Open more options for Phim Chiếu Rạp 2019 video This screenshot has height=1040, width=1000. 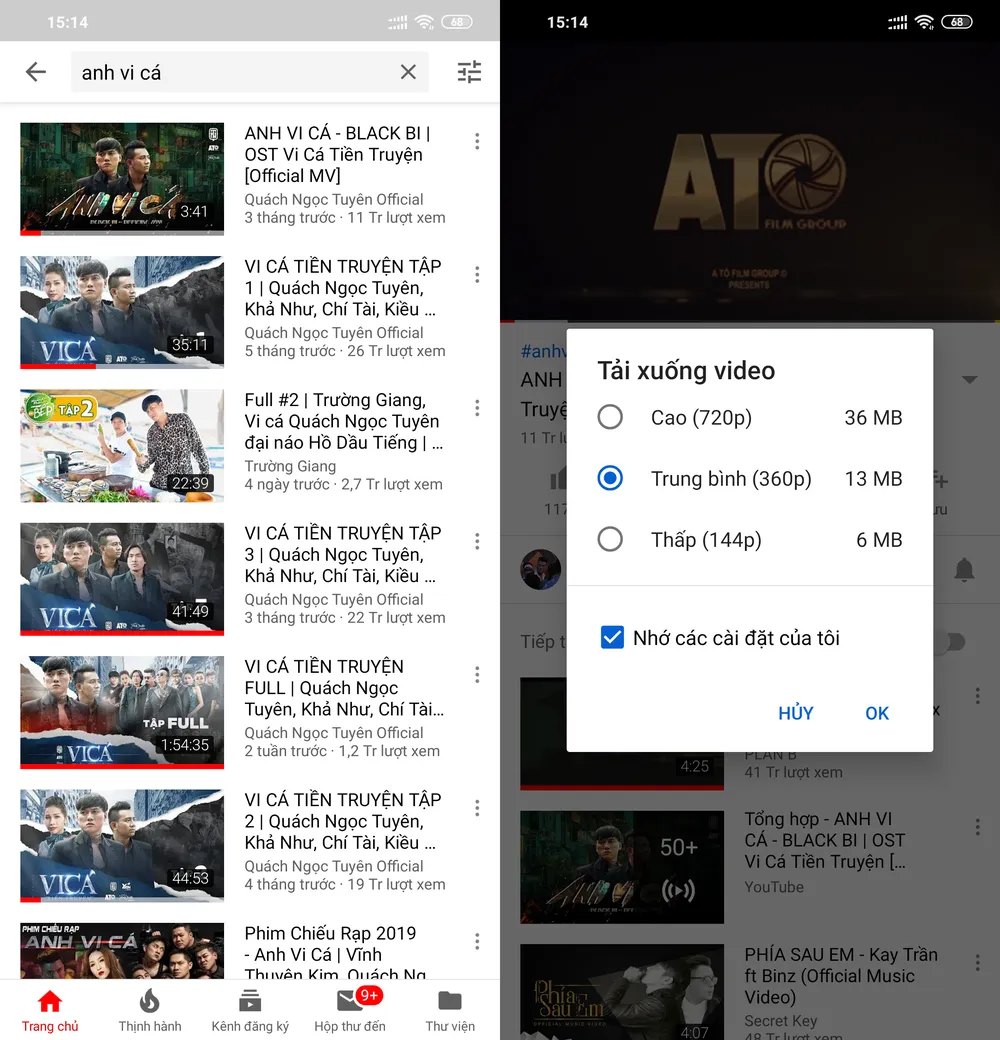coord(477,941)
